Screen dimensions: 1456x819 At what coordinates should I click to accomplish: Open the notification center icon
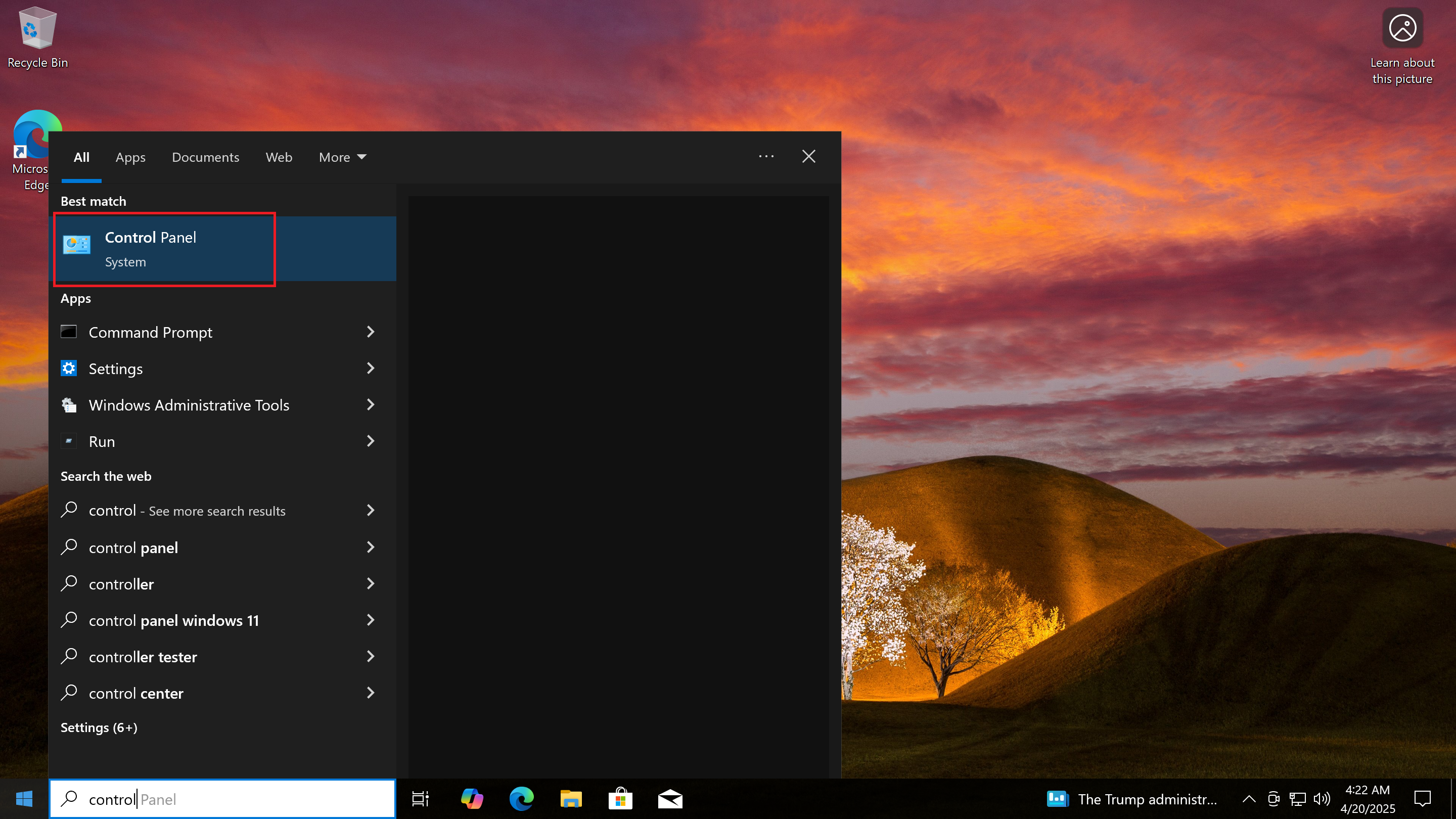(1422, 799)
